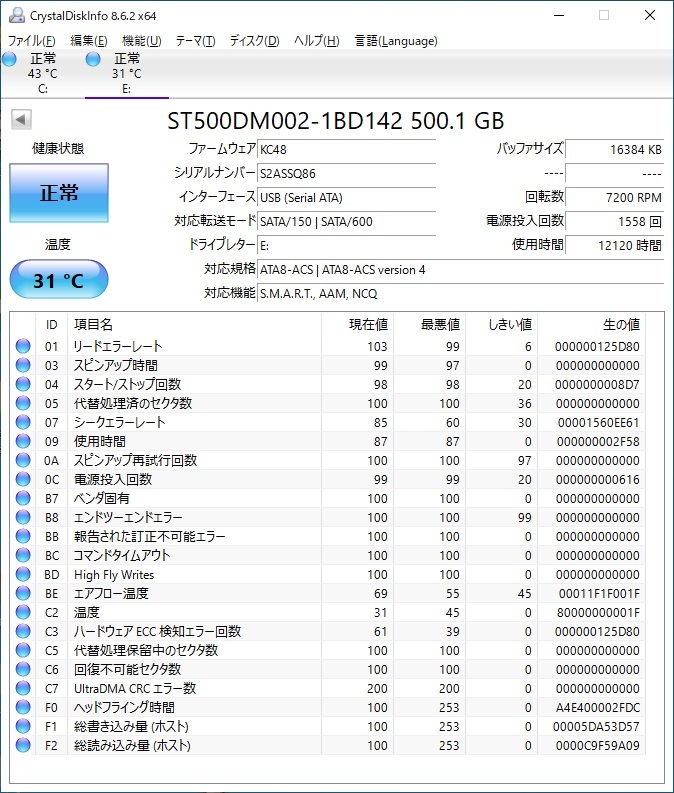Click power-on count value 1558 回
674x793 pixels.
pos(614,222)
